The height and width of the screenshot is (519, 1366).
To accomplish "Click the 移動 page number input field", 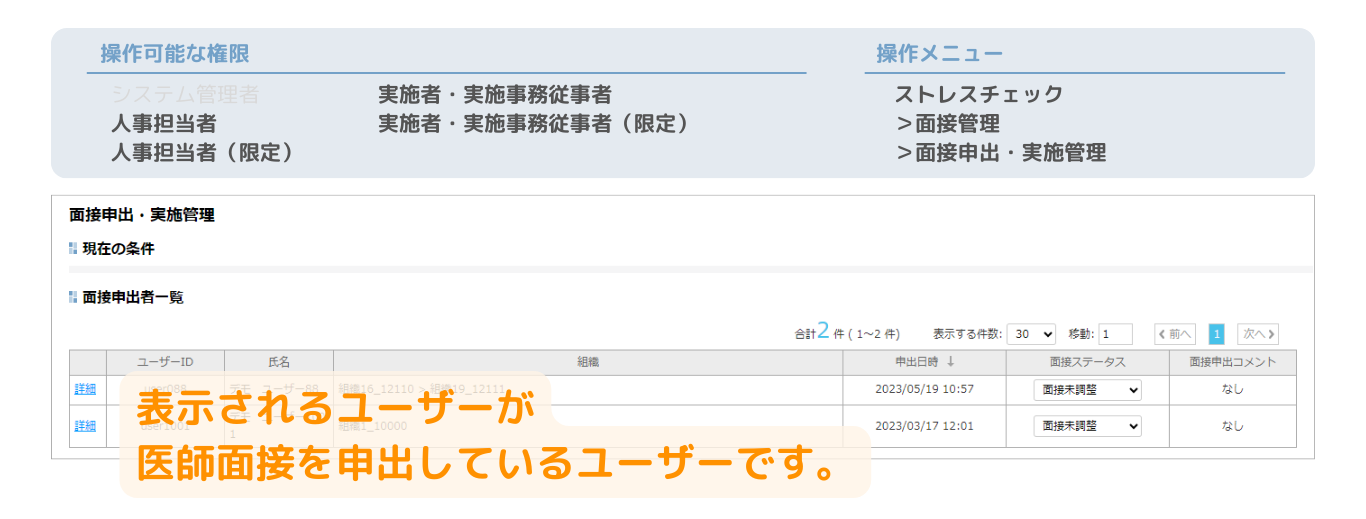I will [1115, 335].
